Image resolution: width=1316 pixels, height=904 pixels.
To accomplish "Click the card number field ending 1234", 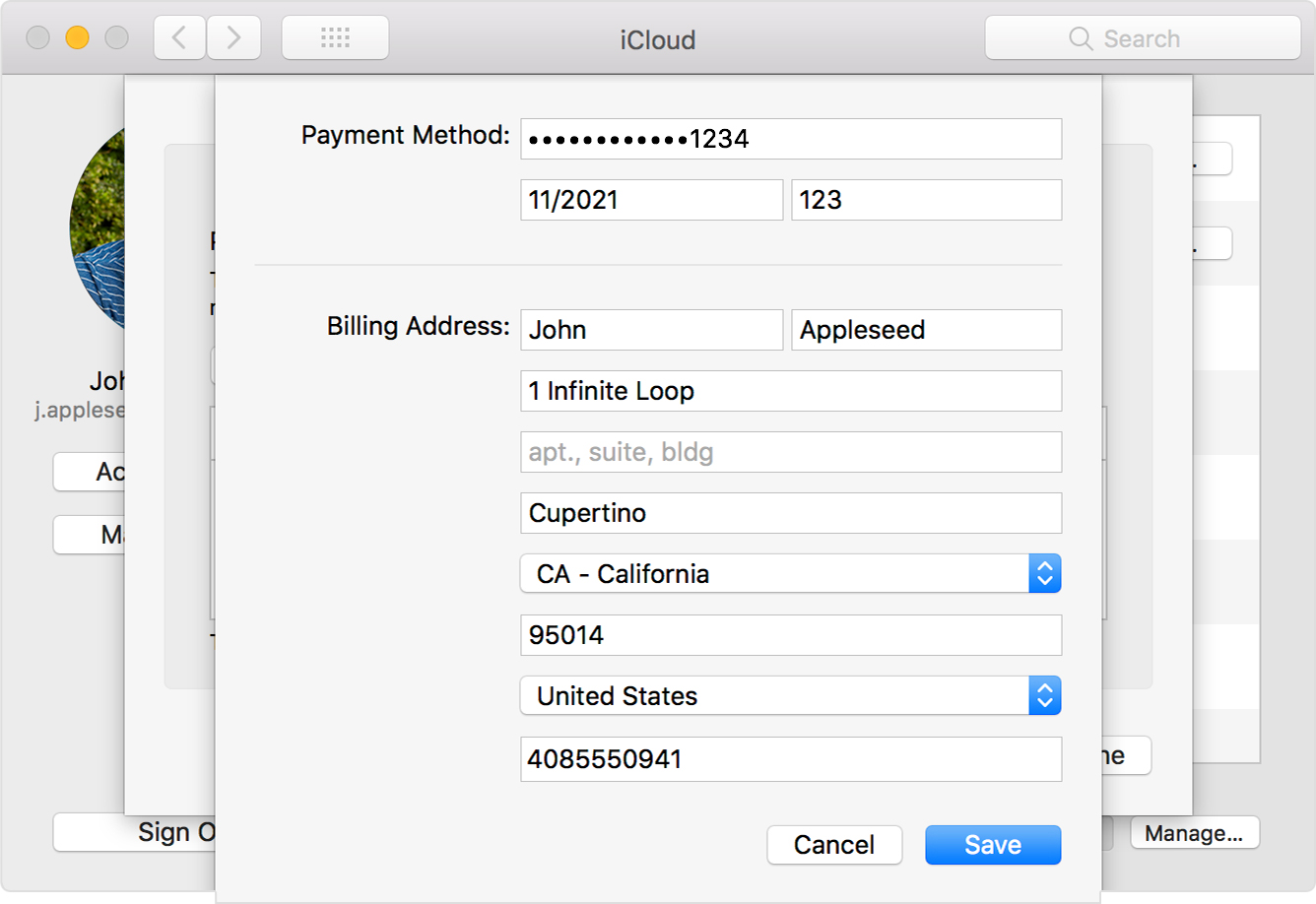I will (791, 139).
